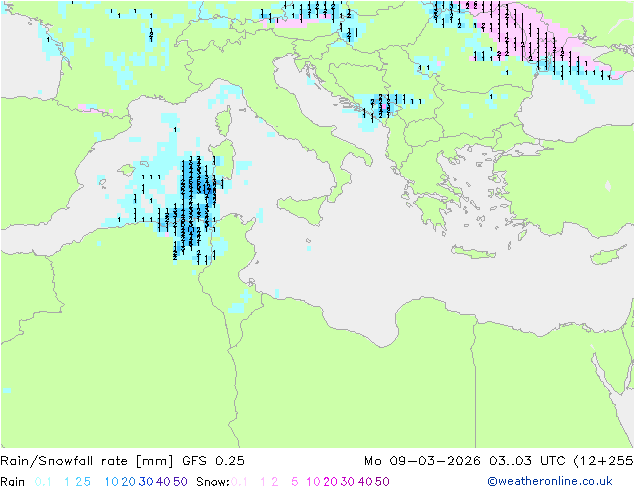Pick the snow legend 20 value
This screenshot has width=634, height=490.
pyautogui.click(x=330, y=482)
